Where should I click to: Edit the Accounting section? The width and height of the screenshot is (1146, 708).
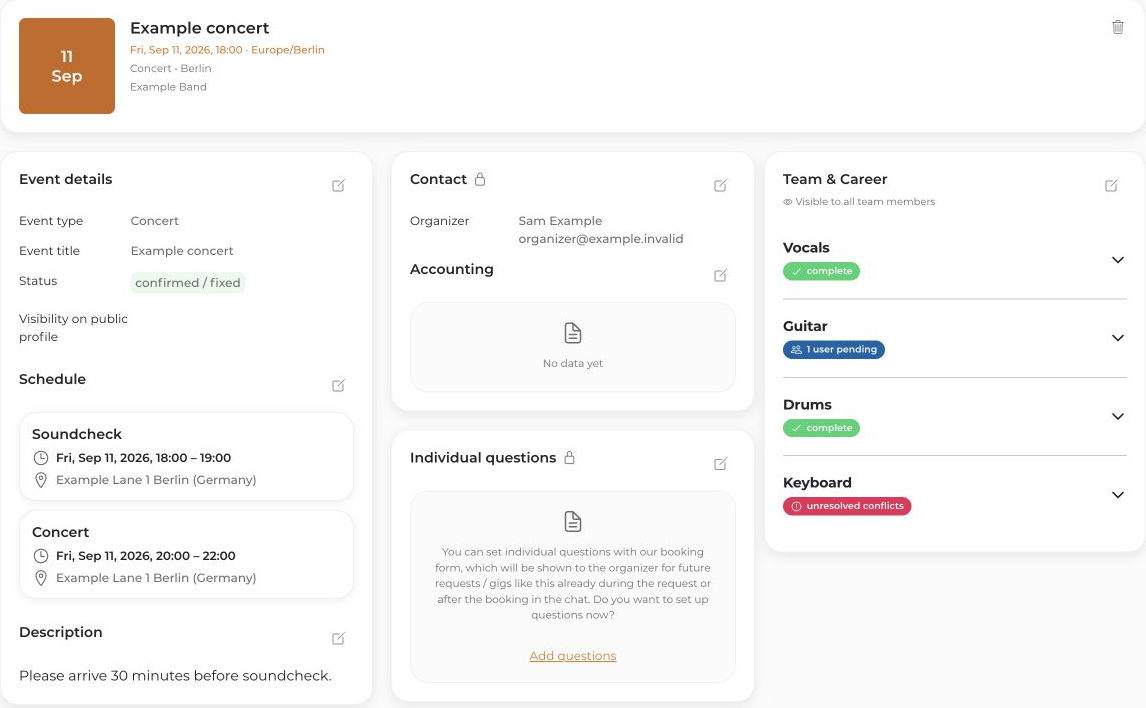(721, 275)
